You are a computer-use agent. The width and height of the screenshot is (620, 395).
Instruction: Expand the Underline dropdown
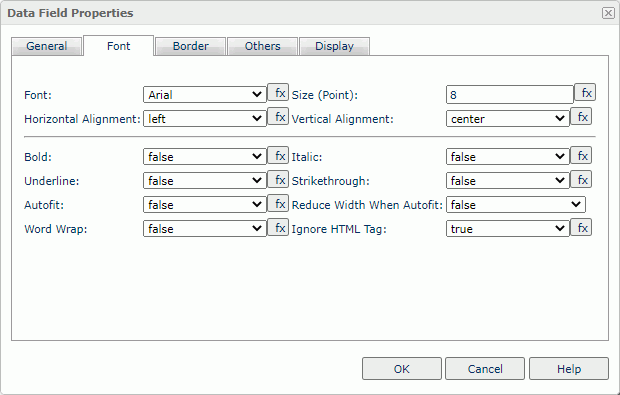coord(205,181)
